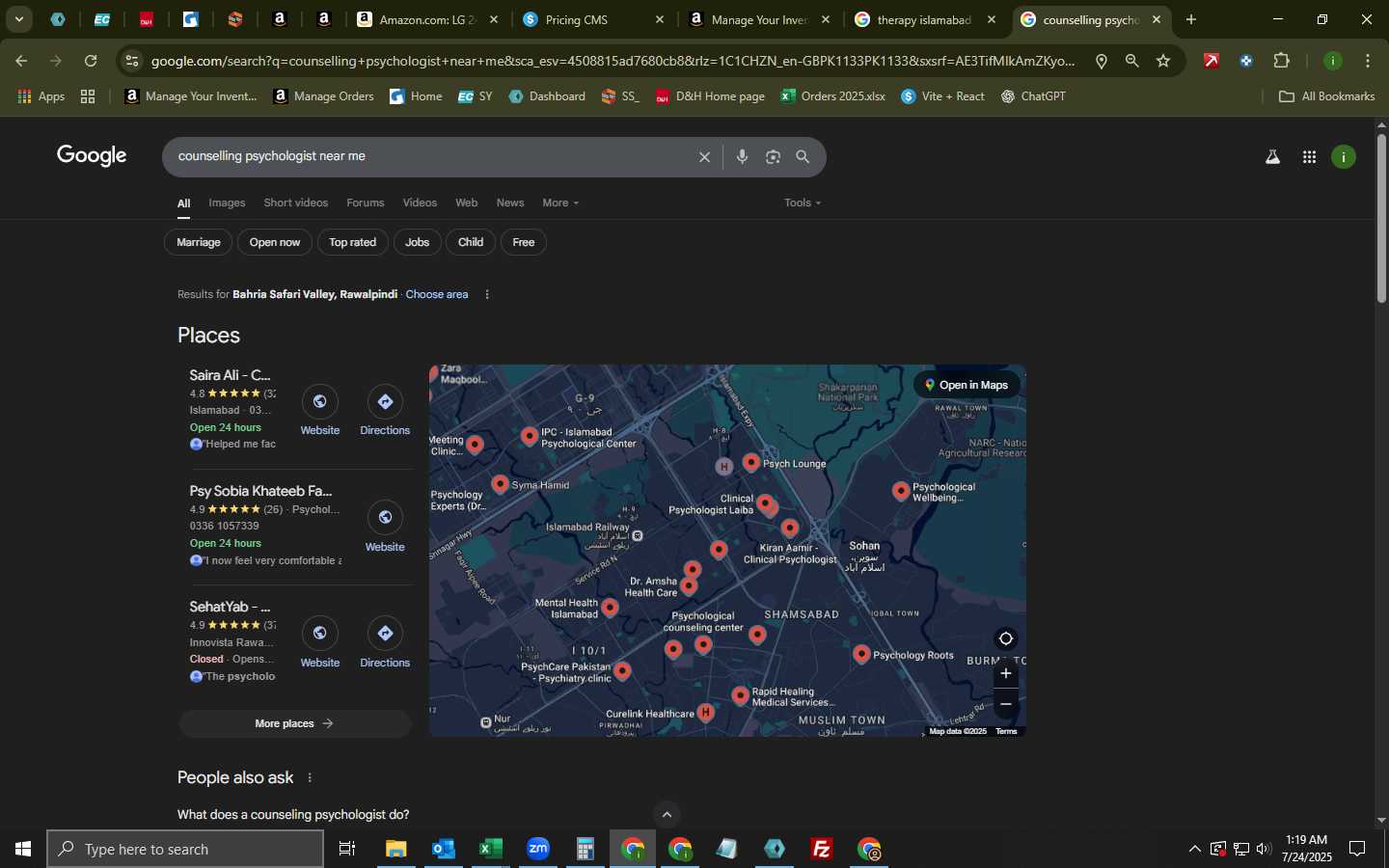The width and height of the screenshot is (1389, 868).
Task: Open location results three-dot options
Action: 487,294
